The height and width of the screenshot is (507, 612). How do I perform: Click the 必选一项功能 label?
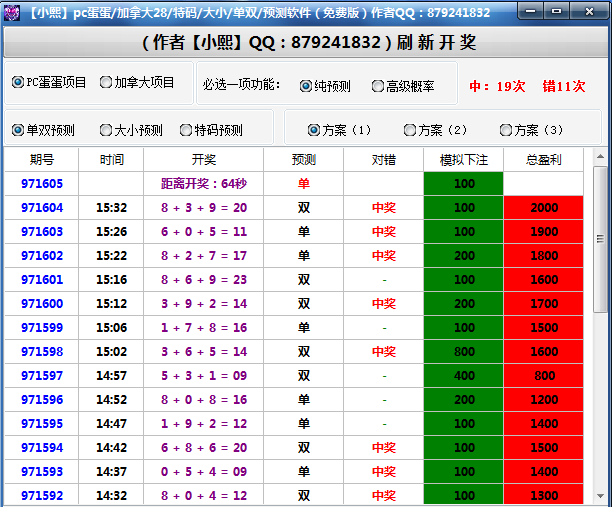[x=241, y=84]
